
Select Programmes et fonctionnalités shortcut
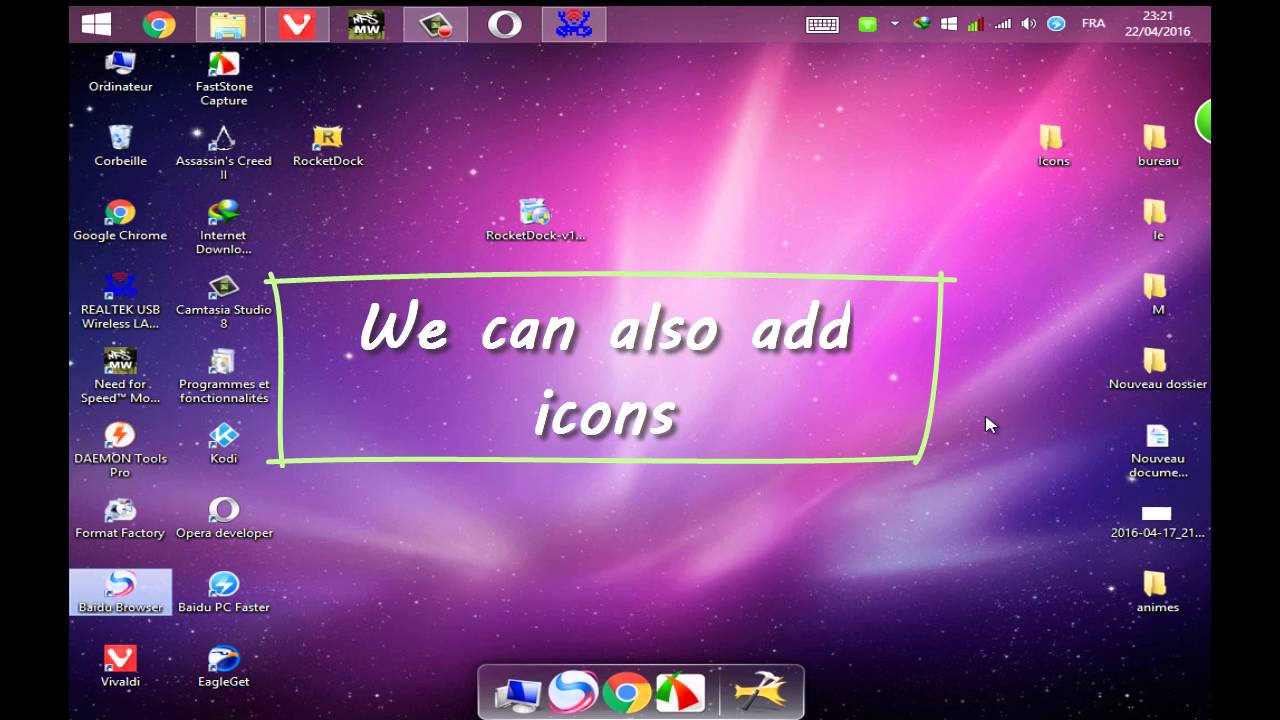tap(223, 376)
